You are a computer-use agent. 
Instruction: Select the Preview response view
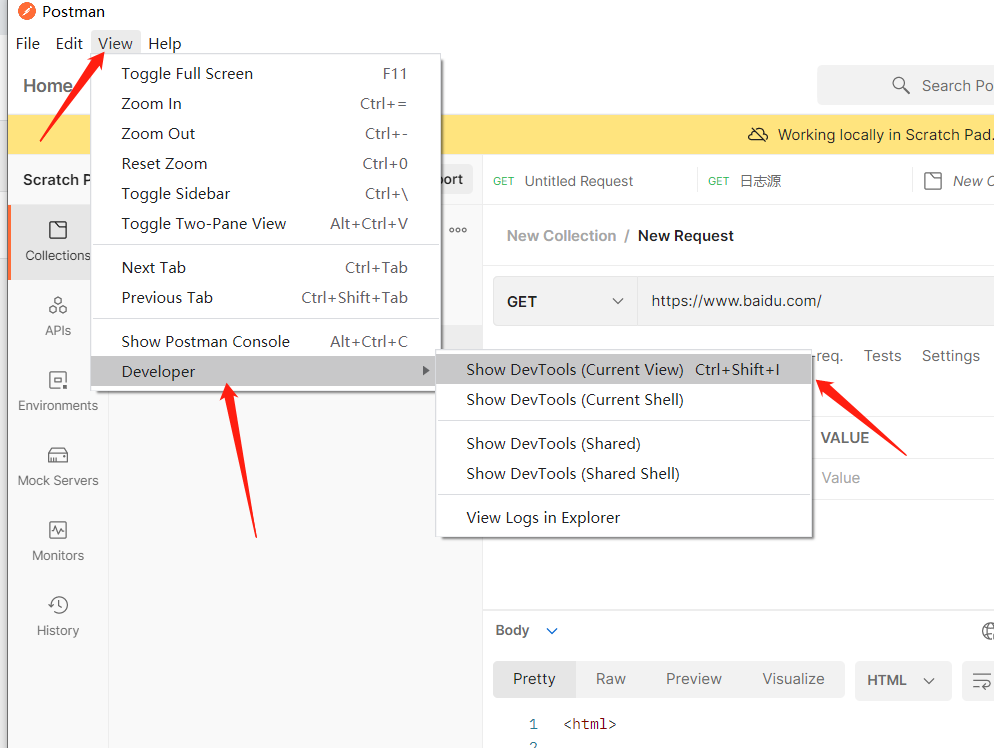[694, 680]
